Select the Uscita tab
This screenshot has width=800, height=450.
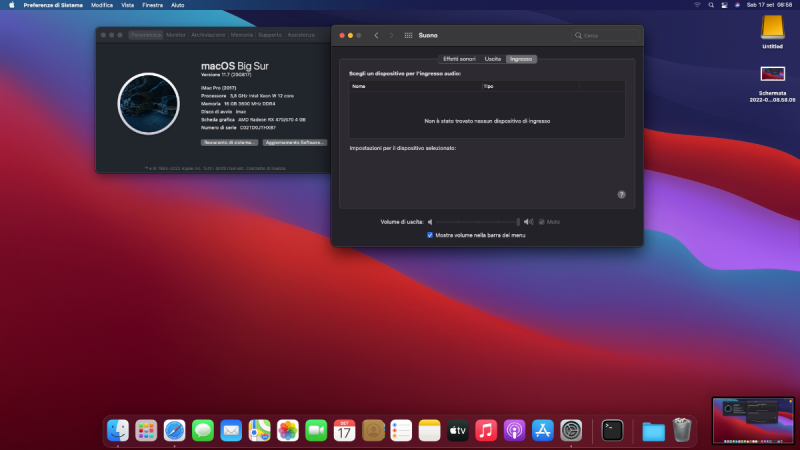[x=493, y=59]
